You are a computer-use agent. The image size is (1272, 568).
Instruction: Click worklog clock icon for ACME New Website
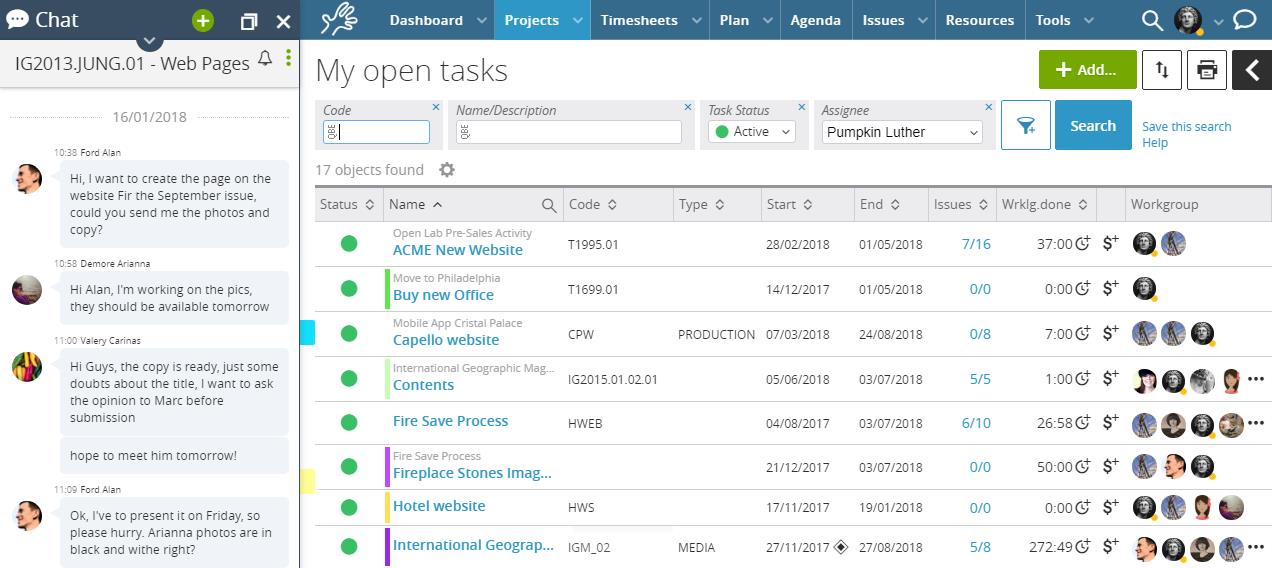click(x=1082, y=244)
